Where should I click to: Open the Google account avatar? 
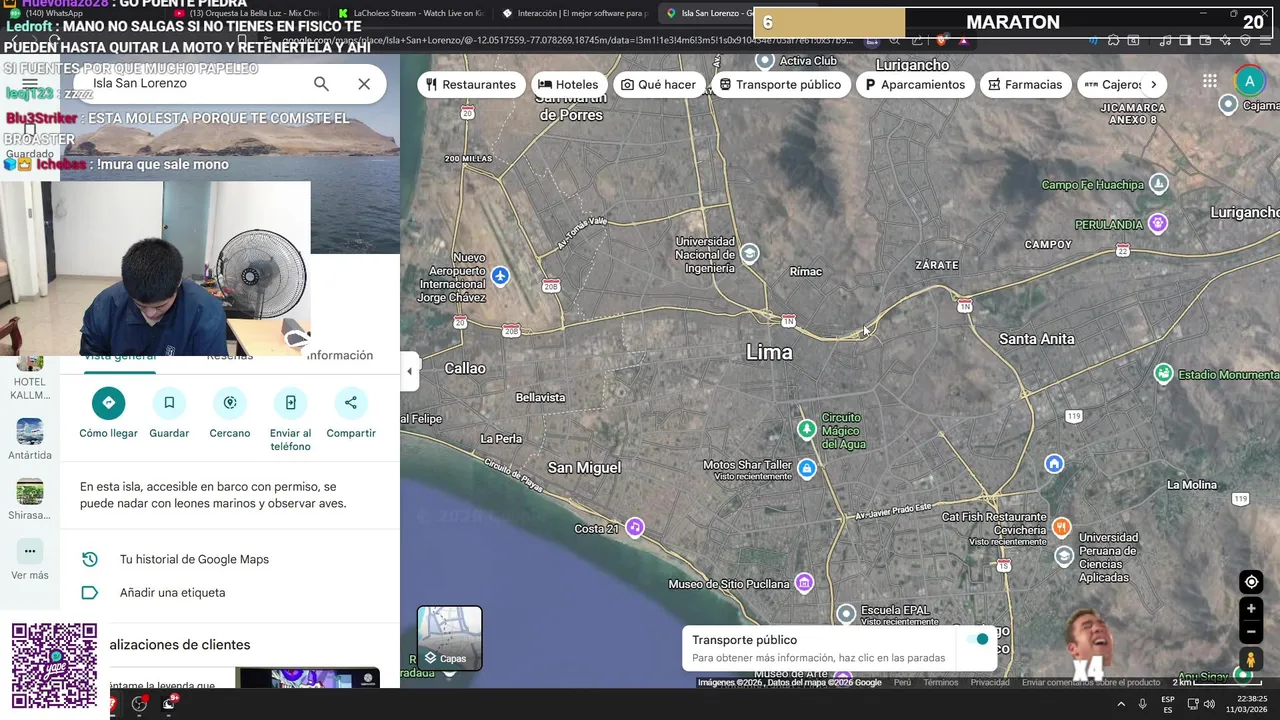click(1249, 82)
